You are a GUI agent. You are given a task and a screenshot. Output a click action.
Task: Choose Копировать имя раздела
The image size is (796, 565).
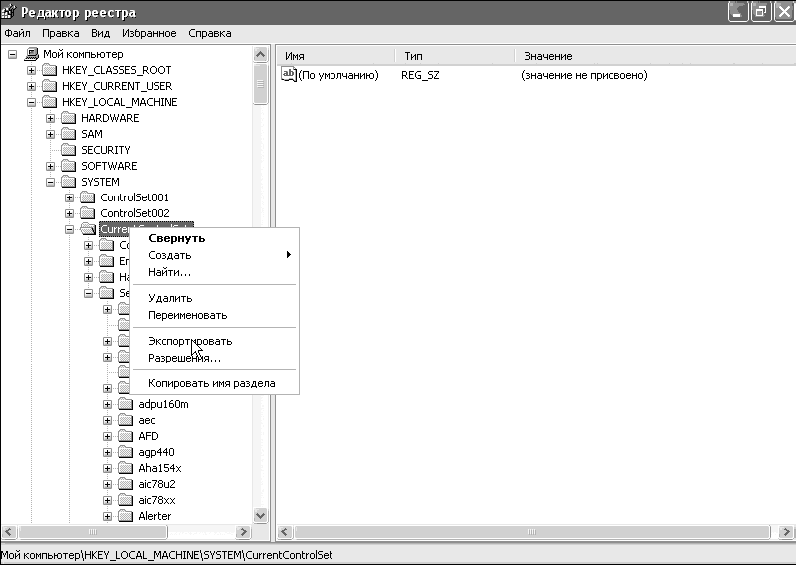214,383
